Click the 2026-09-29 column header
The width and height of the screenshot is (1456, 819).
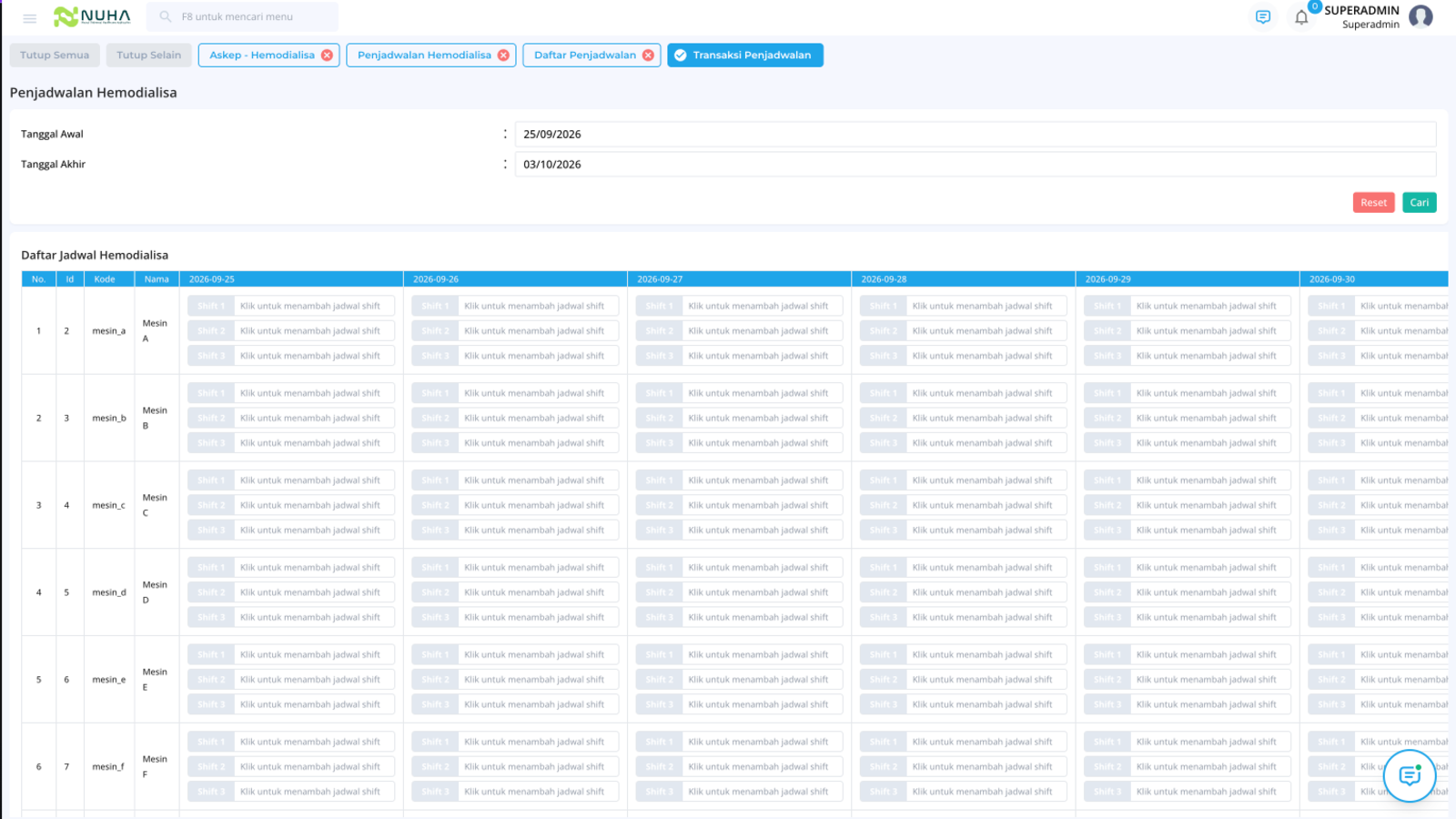1187,279
